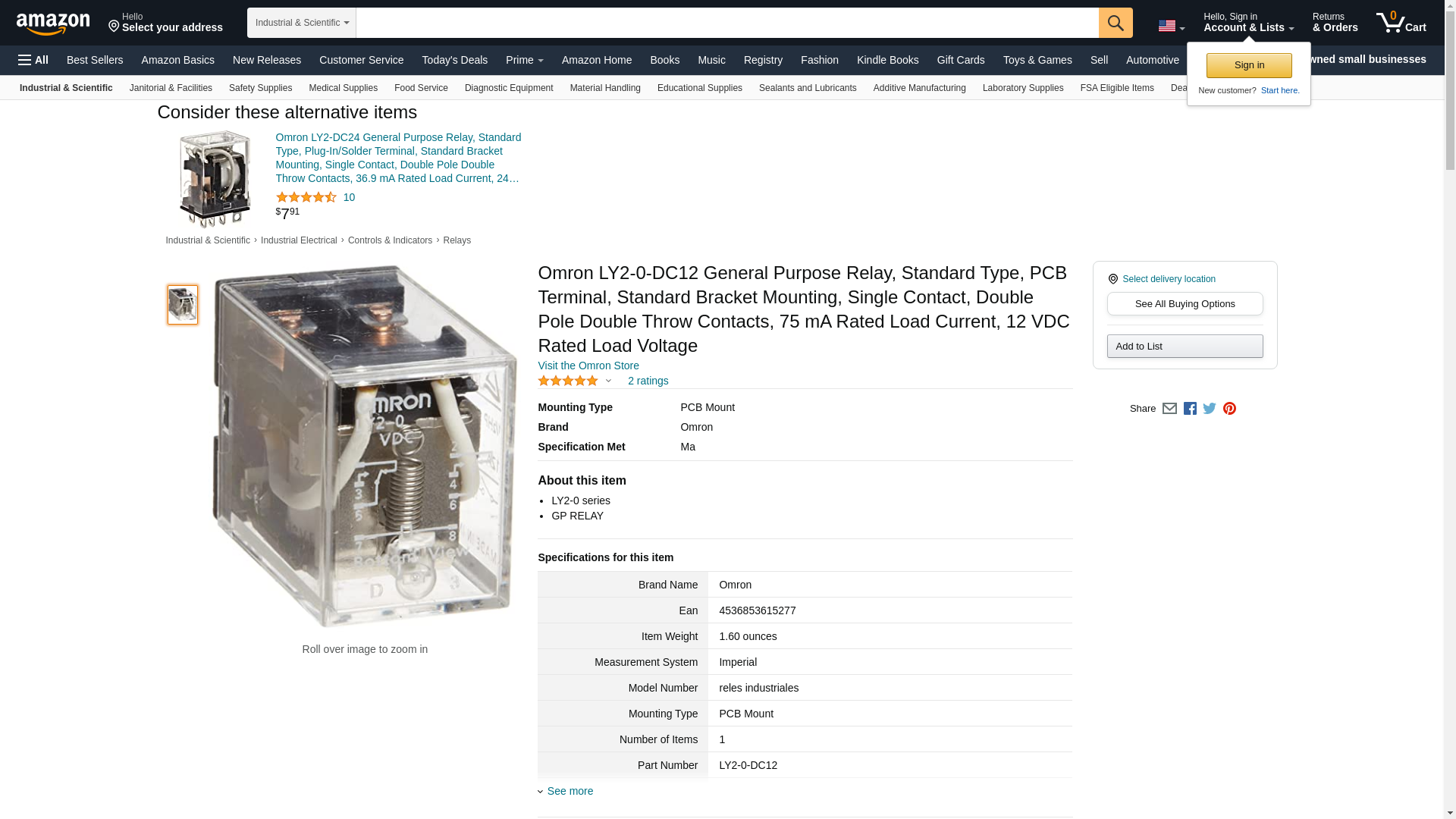Click the search magnifier button
The width and height of the screenshot is (1456, 819).
[1116, 23]
